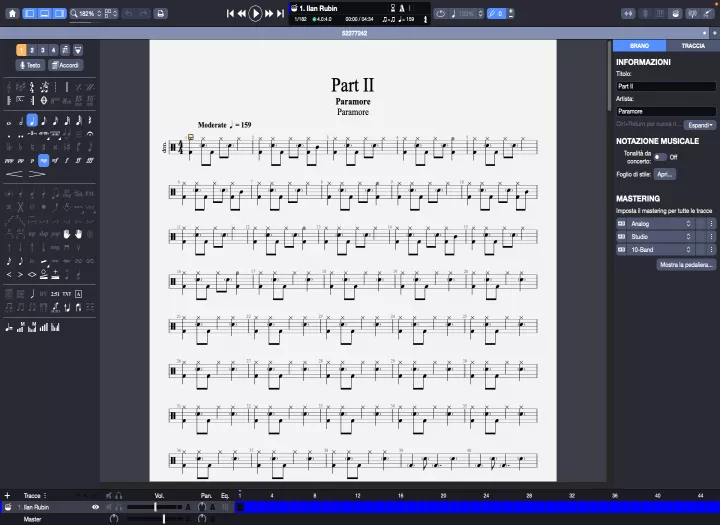Open the 10-Band equalizer selector

(x=661, y=249)
